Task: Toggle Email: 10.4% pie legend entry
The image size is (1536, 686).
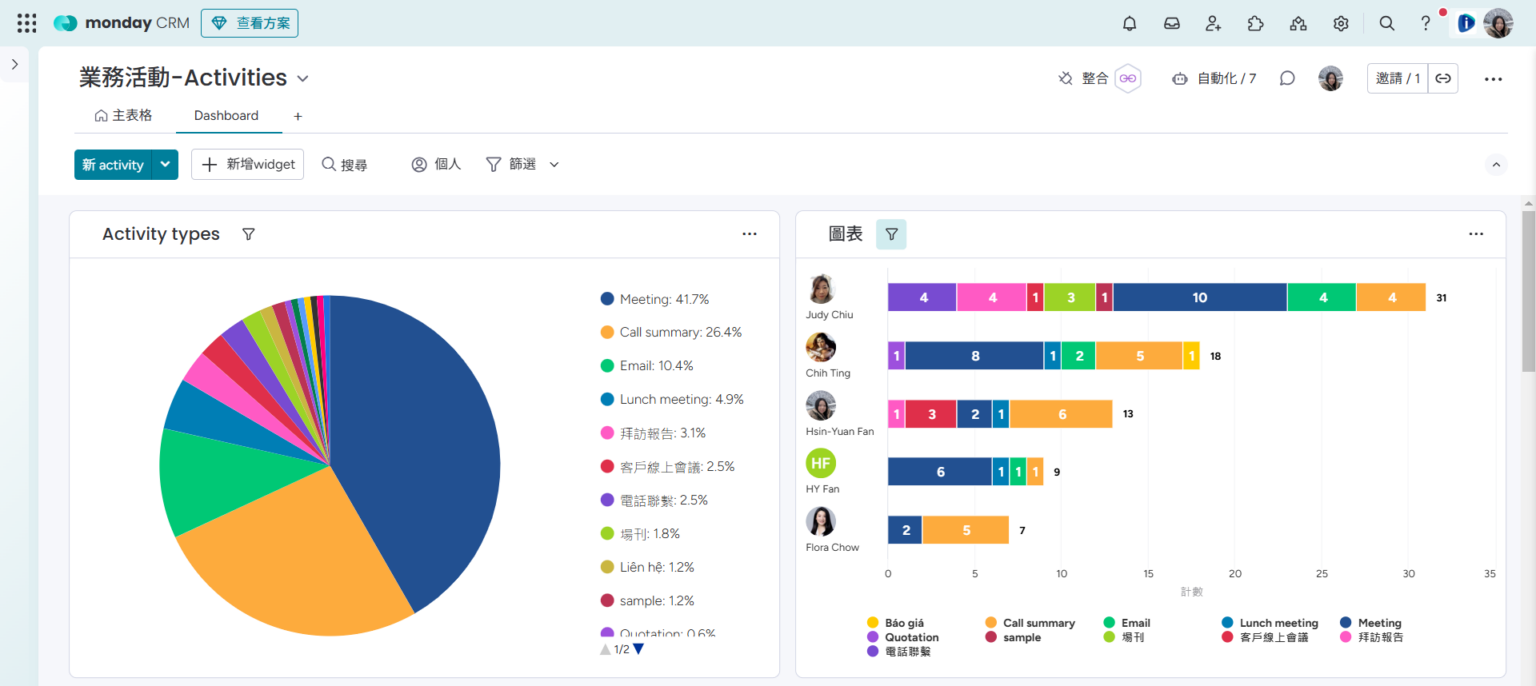Action: point(647,366)
